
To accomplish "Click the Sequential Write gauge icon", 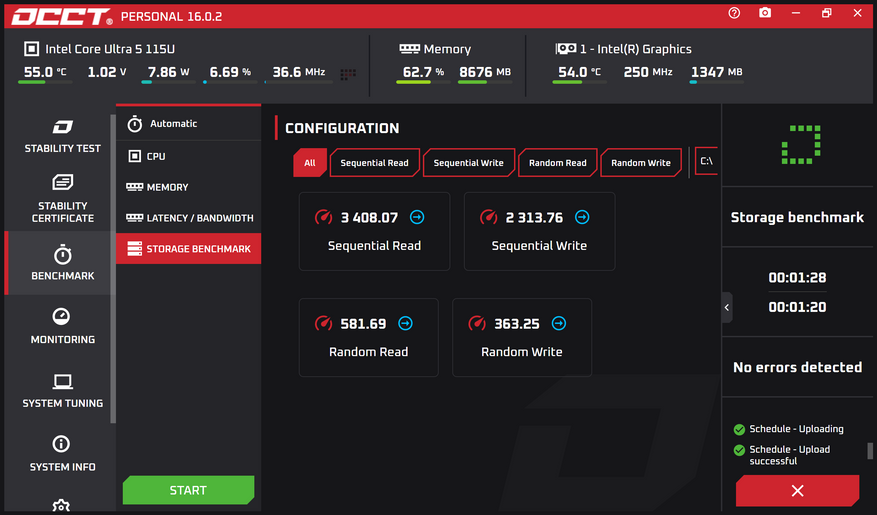I will click(x=488, y=217).
